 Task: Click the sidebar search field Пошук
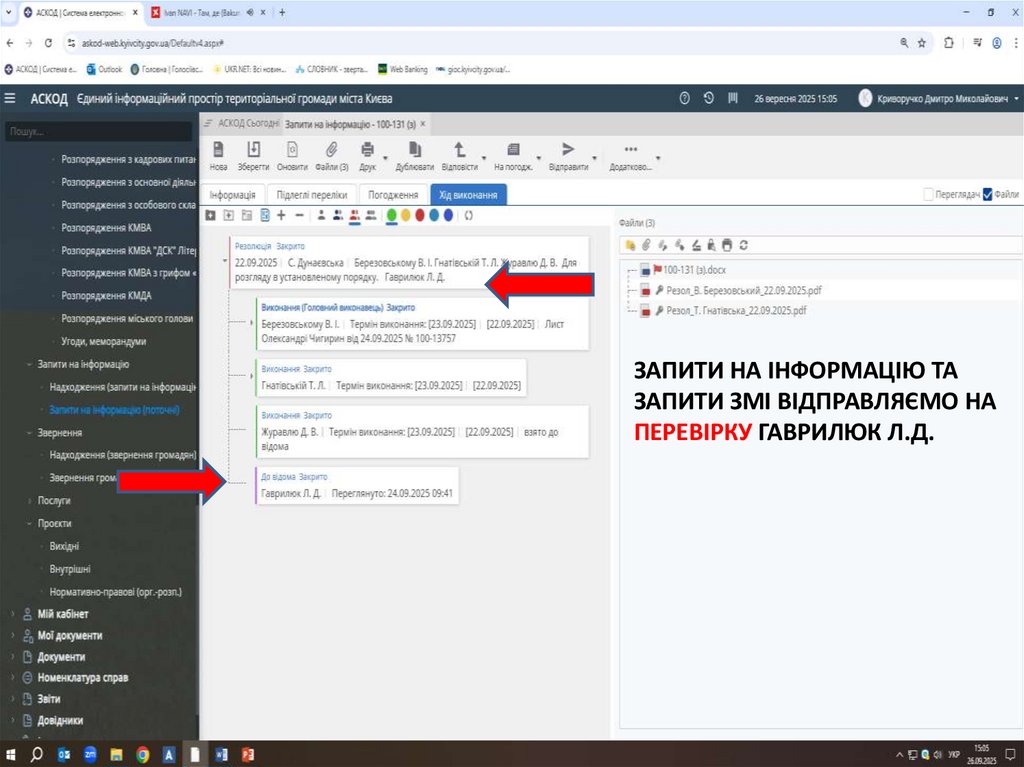[x=97, y=131]
